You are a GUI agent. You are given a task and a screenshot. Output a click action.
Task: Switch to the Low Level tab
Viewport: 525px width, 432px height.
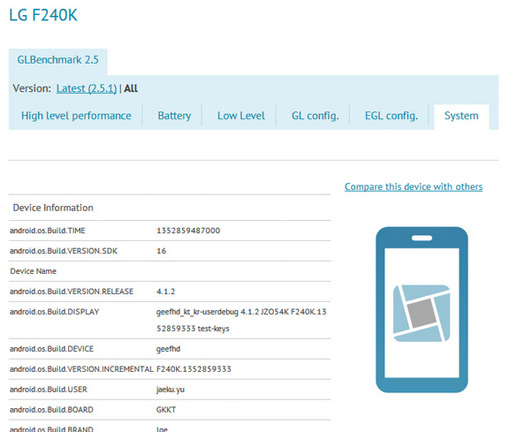coord(241,116)
